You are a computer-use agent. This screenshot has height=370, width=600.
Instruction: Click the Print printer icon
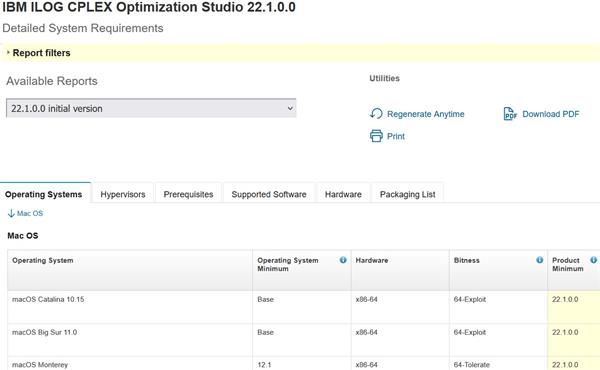(376, 136)
